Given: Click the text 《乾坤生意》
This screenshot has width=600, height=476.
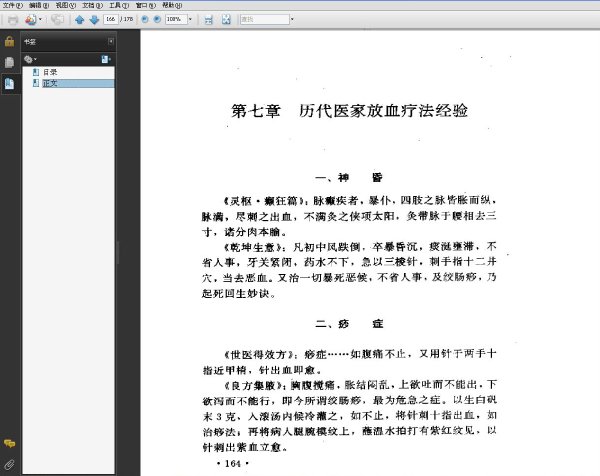Looking at the screenshot, I should pyautogui.click(x=253, y=247).
